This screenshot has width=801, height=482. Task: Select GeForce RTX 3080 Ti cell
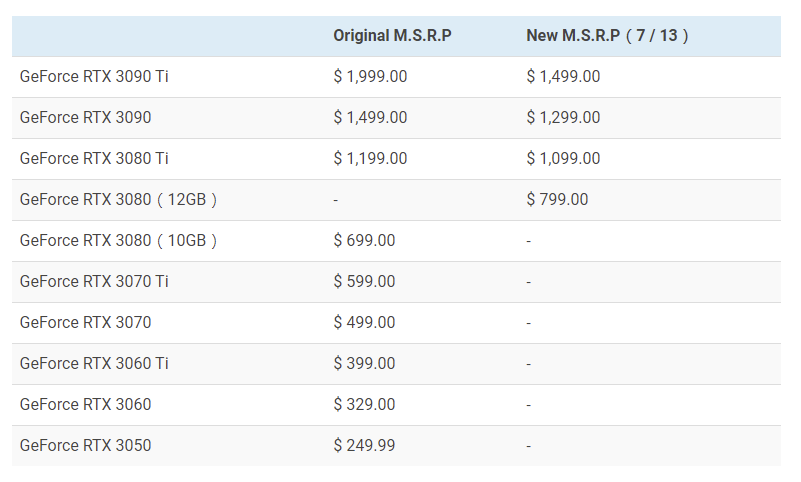[94, 158]
